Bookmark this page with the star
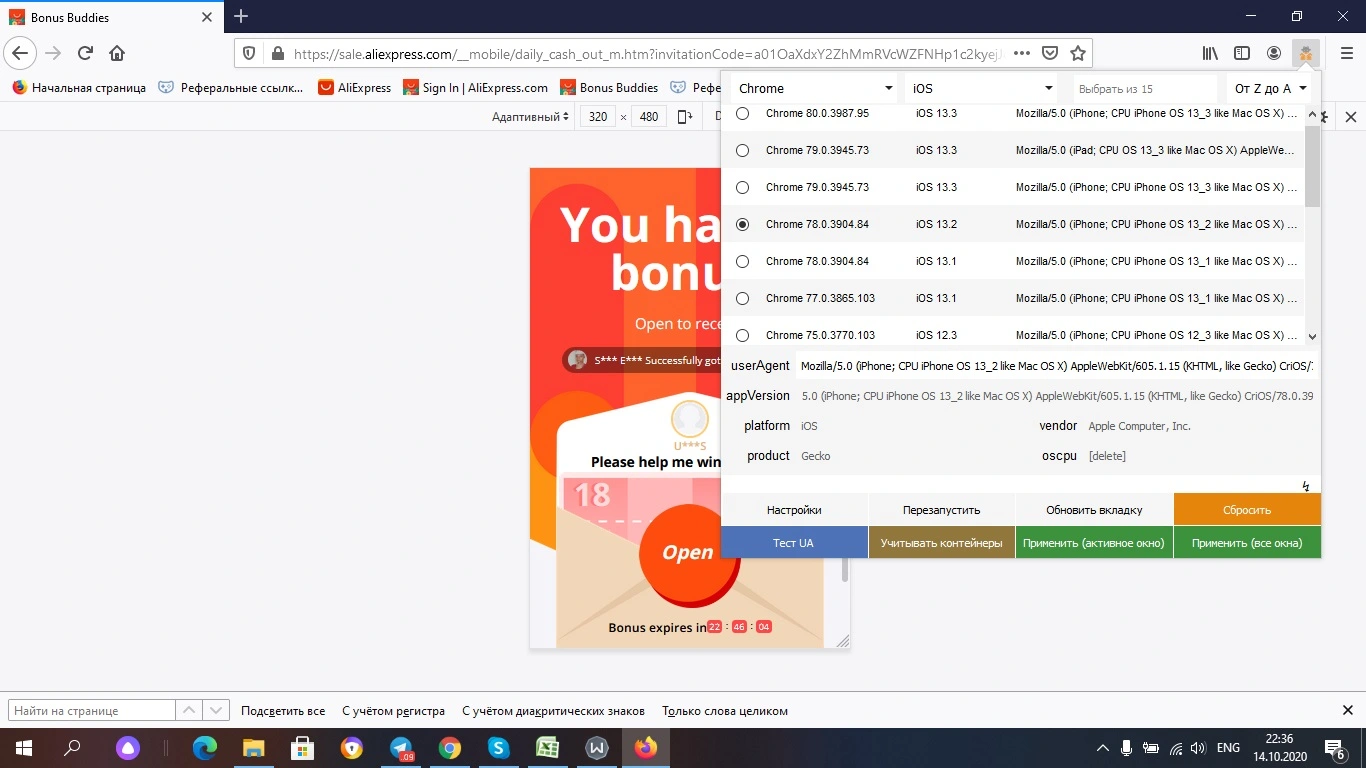The height and width of the screenshot is (768, 1366). [x=1078, y=53]
